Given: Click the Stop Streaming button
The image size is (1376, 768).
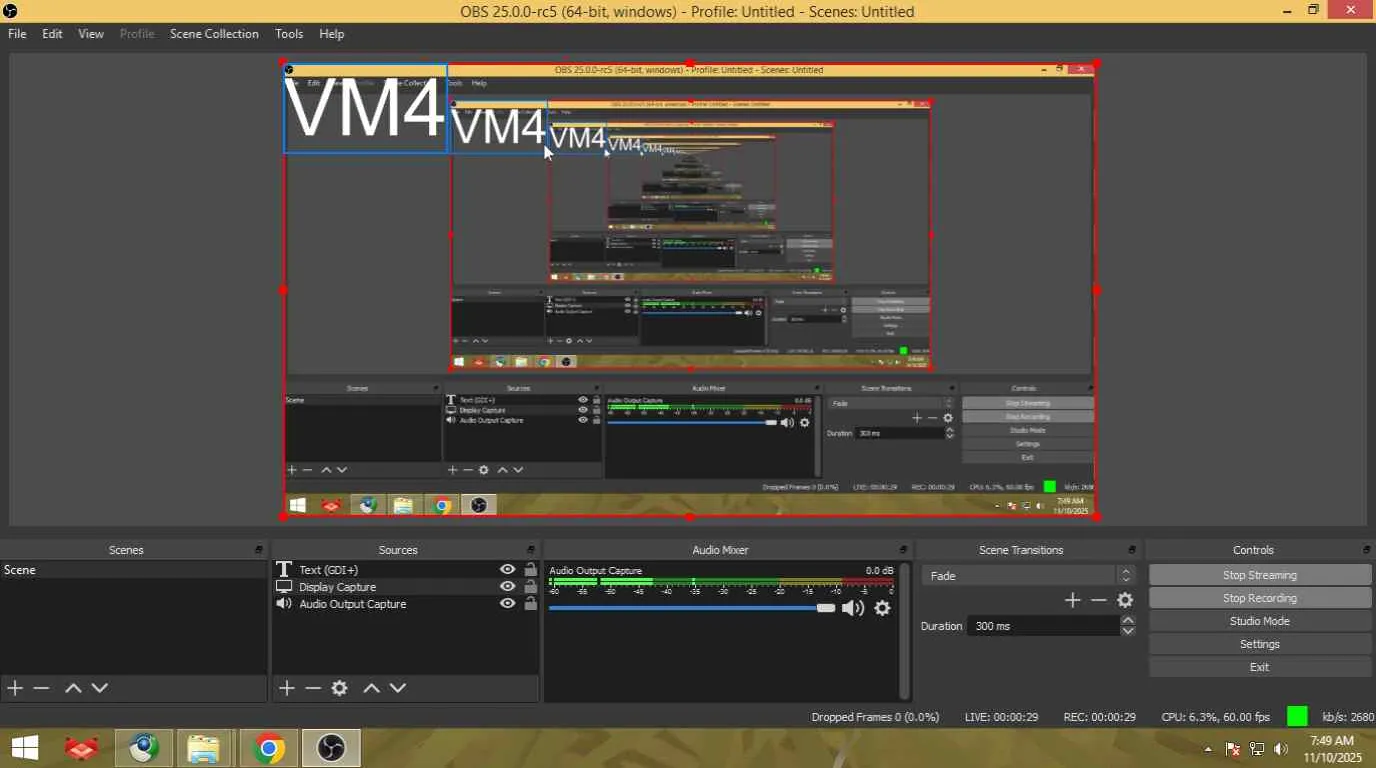Looking at the screenshot, I should pos(1260,575).
